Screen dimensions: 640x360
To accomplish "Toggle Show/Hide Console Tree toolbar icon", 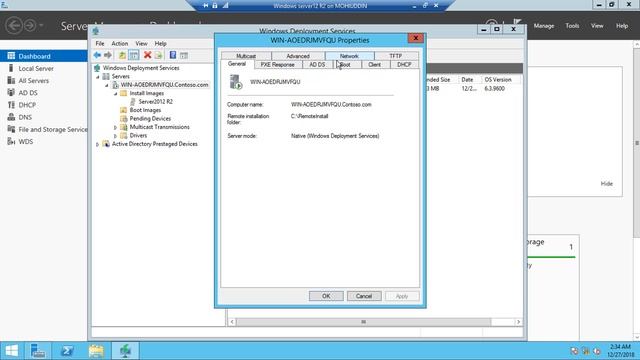I will coord(133,55).
